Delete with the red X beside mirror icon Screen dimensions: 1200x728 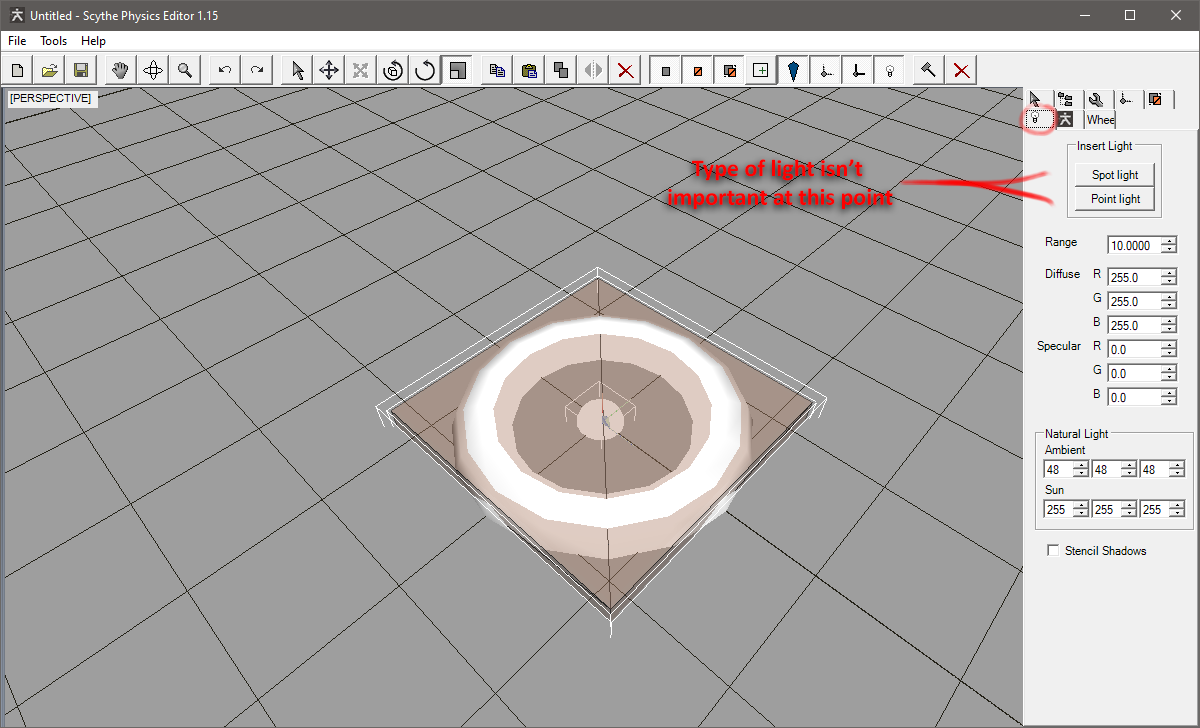tap(625, 70)
